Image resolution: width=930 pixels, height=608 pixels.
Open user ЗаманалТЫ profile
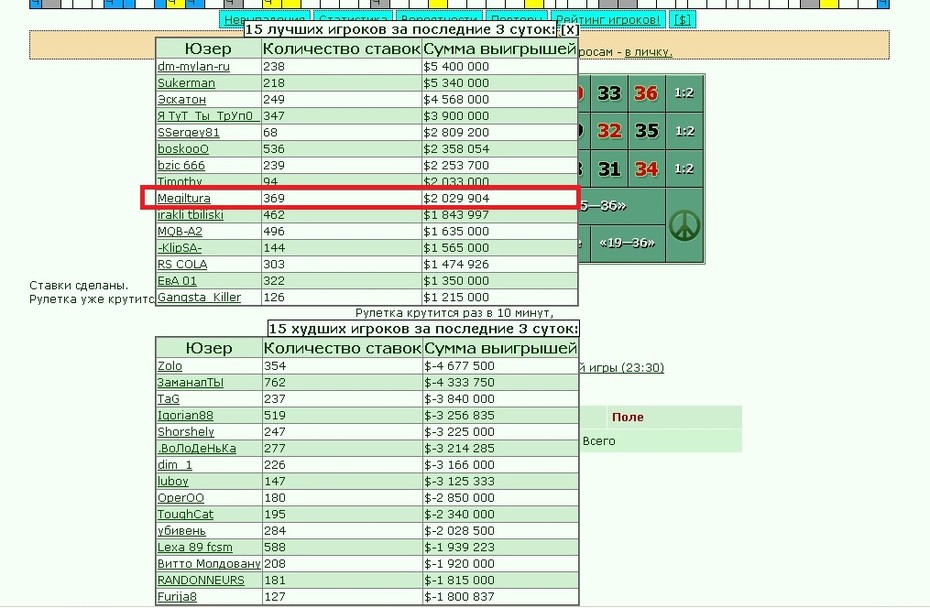coord(190,383)
